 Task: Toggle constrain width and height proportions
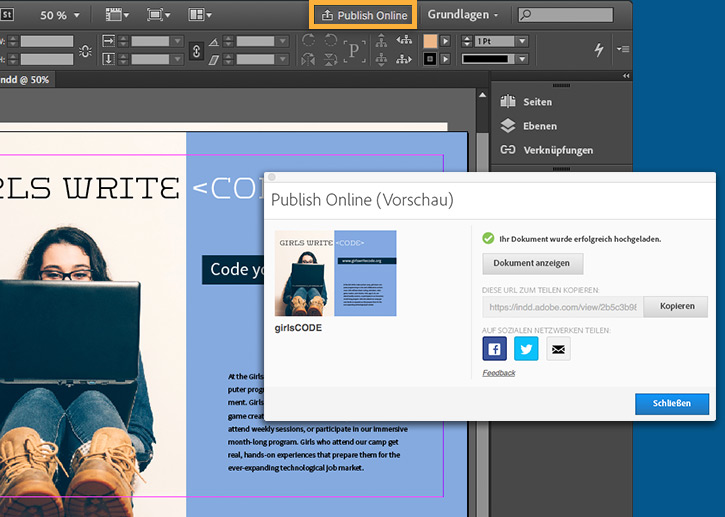click(x=86, y=50)
